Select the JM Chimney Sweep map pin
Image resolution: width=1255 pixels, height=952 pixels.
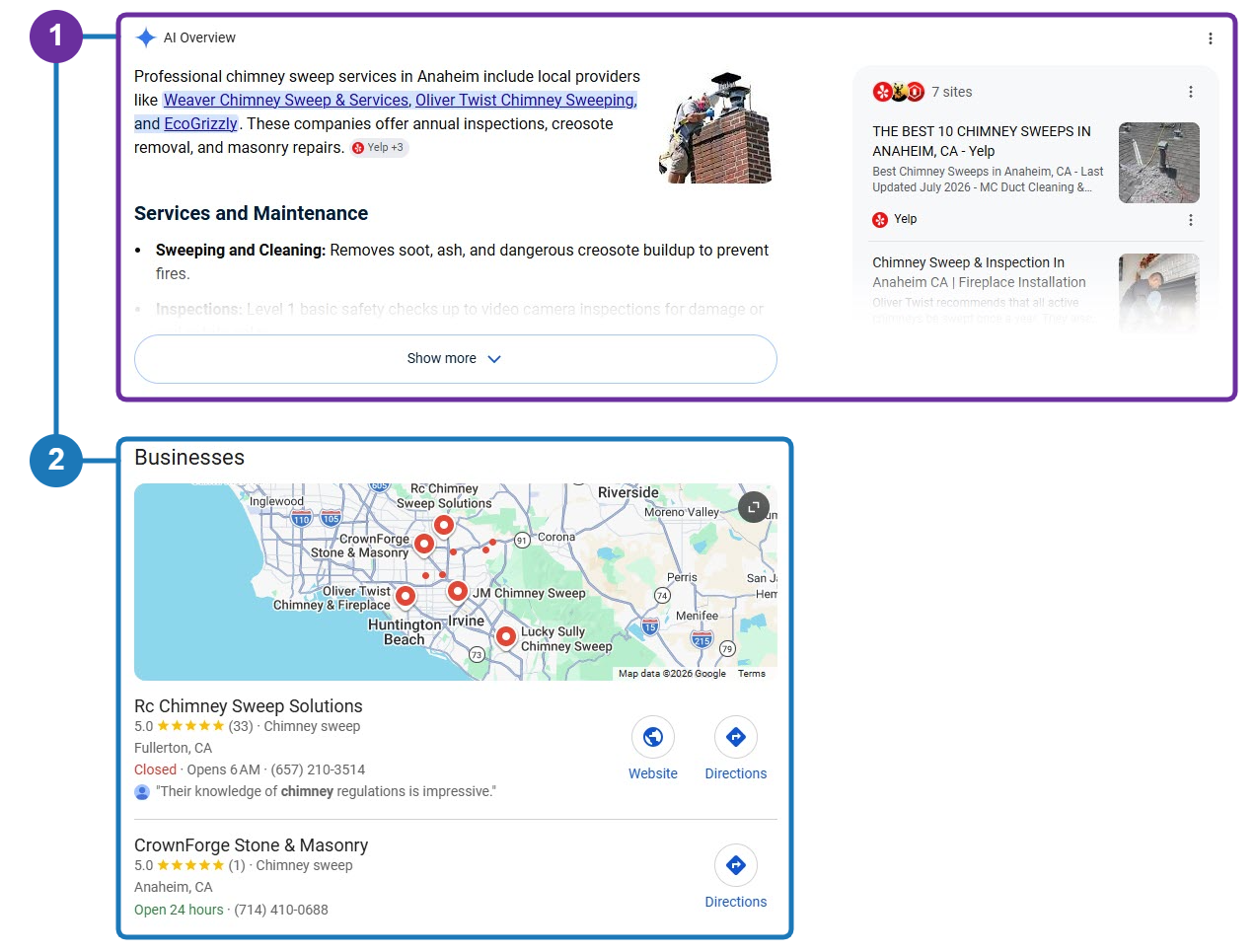click(x=458, y=591)
